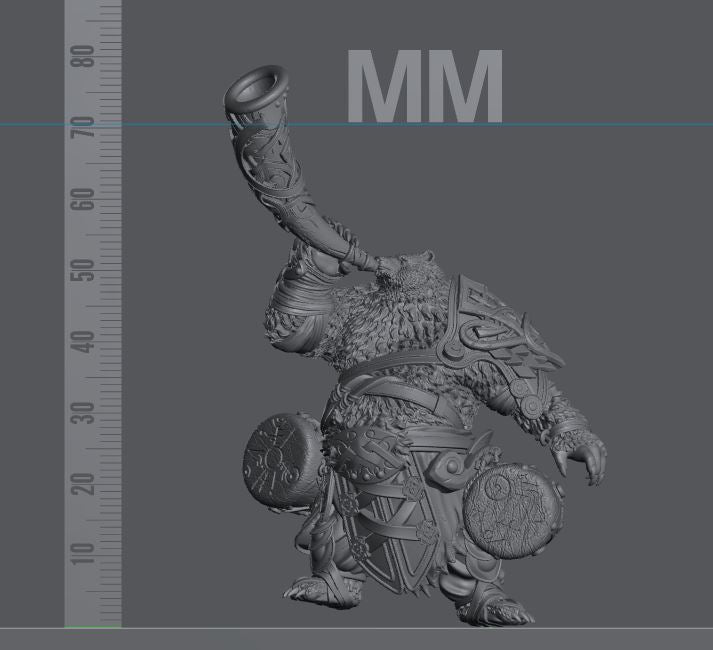
Task: Click the 20 mark on the ruler
Action: point(88,484)
